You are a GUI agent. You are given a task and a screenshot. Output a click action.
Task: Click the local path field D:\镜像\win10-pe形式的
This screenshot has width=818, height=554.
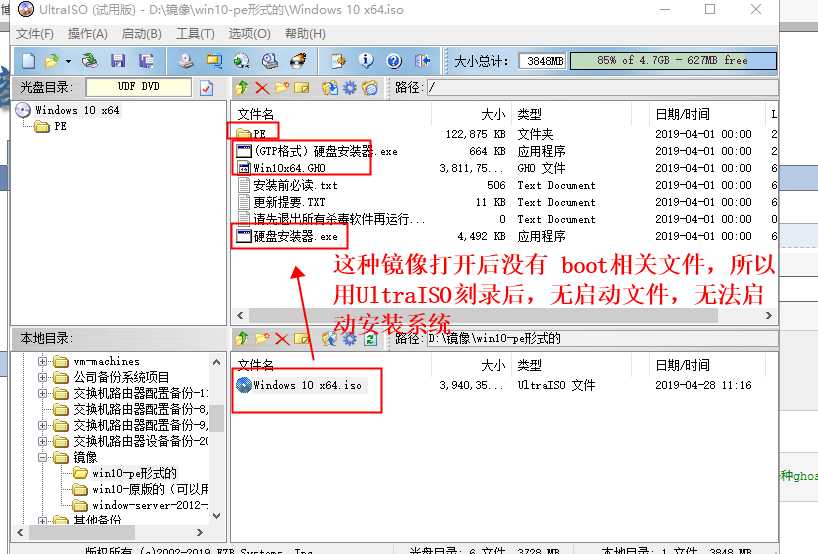(x=603, y=339)
